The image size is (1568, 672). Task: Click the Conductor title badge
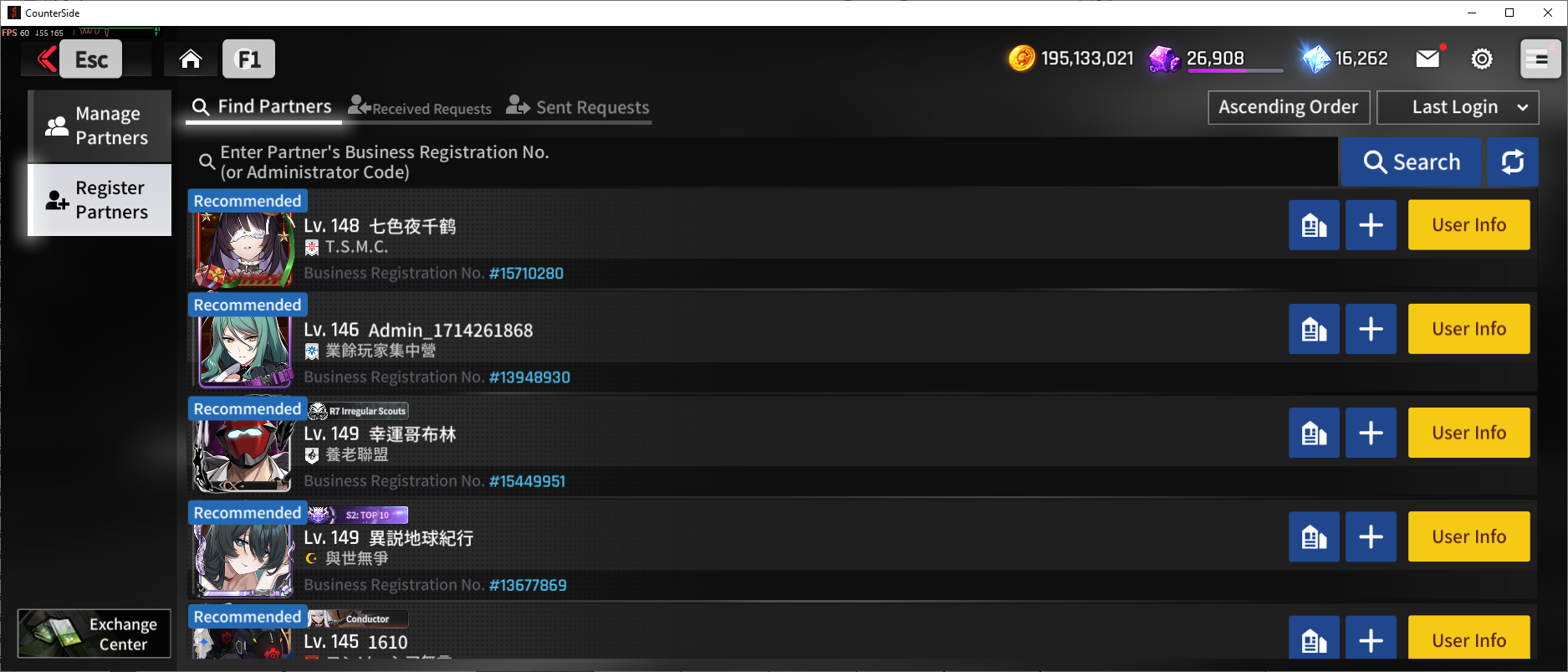(x=358, y=618)
